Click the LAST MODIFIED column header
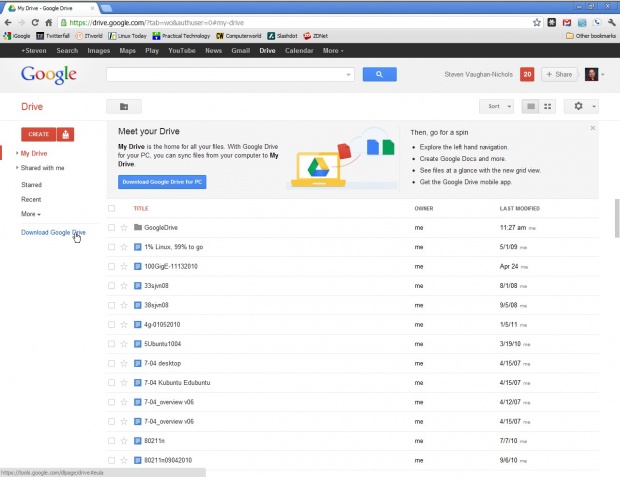This screenshot has height=477, width=620. [x=520, y=208]
